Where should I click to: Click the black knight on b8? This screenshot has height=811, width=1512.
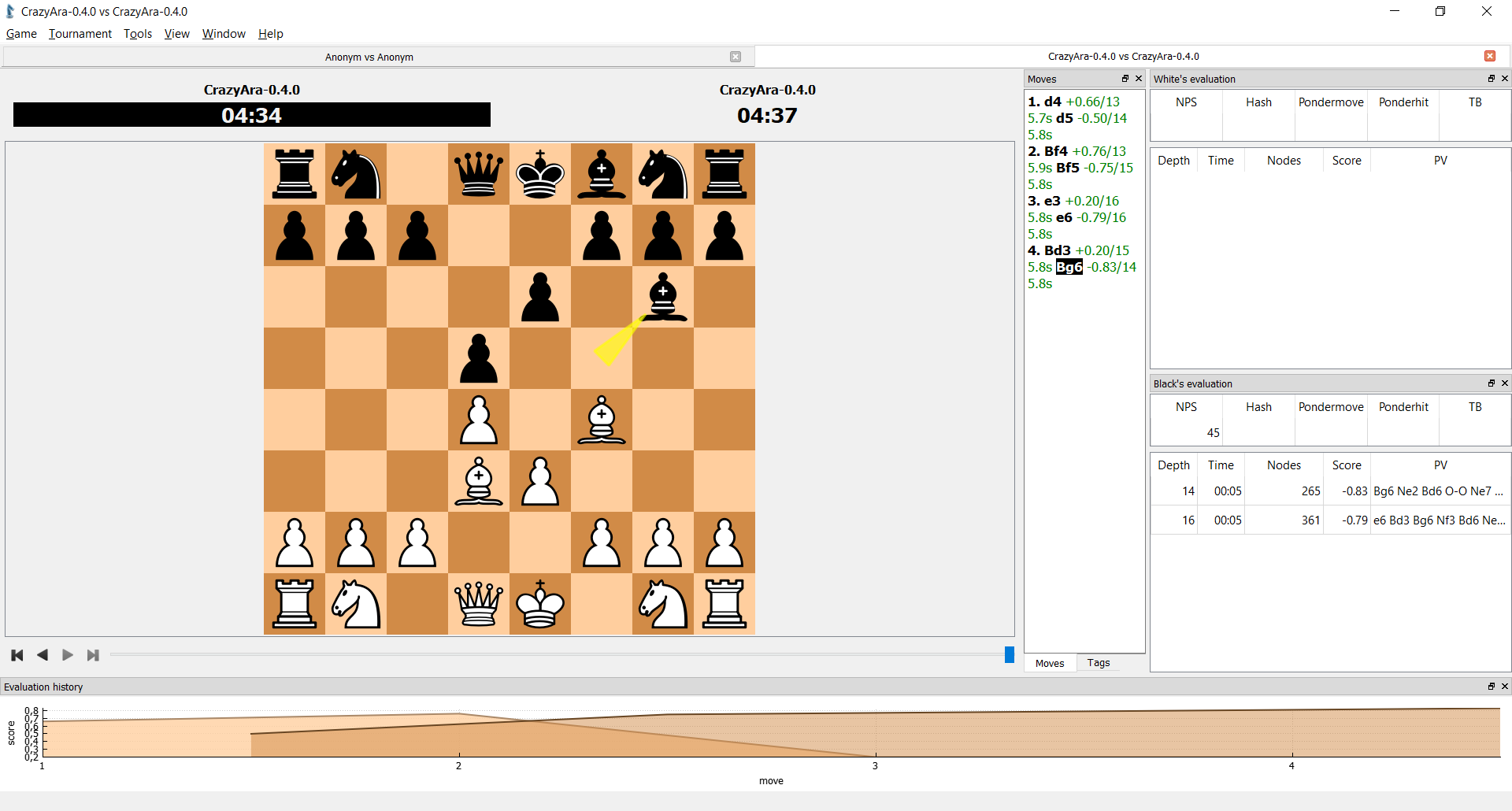[356, 174]
